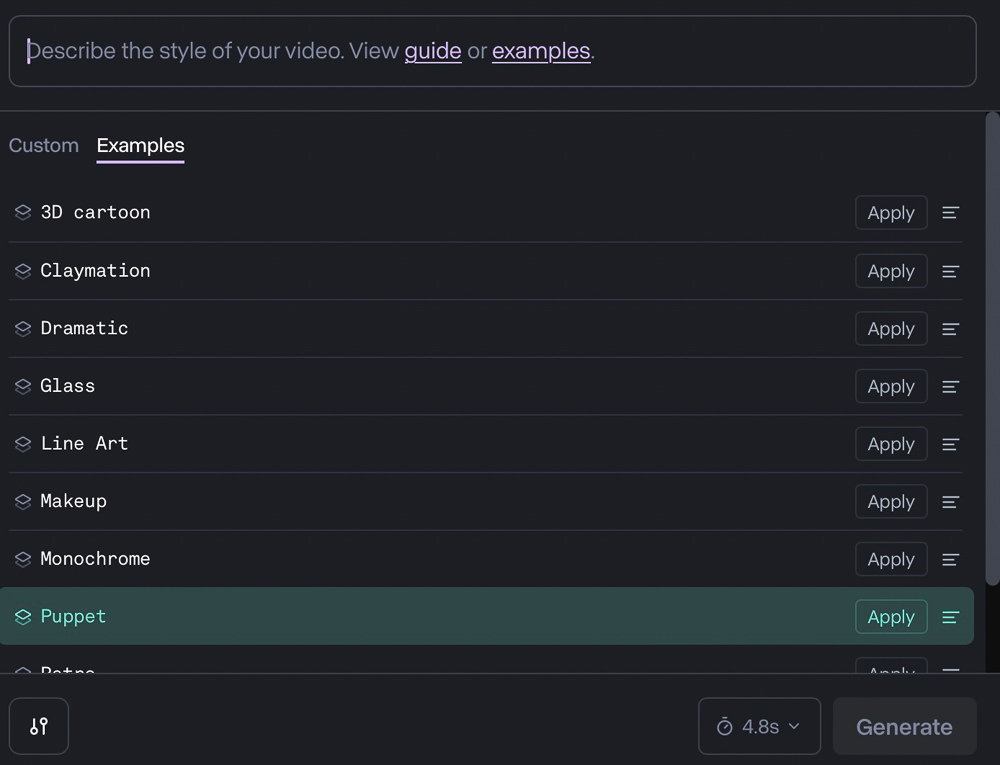Apply the Line Art style

click(x=891, y=444)
